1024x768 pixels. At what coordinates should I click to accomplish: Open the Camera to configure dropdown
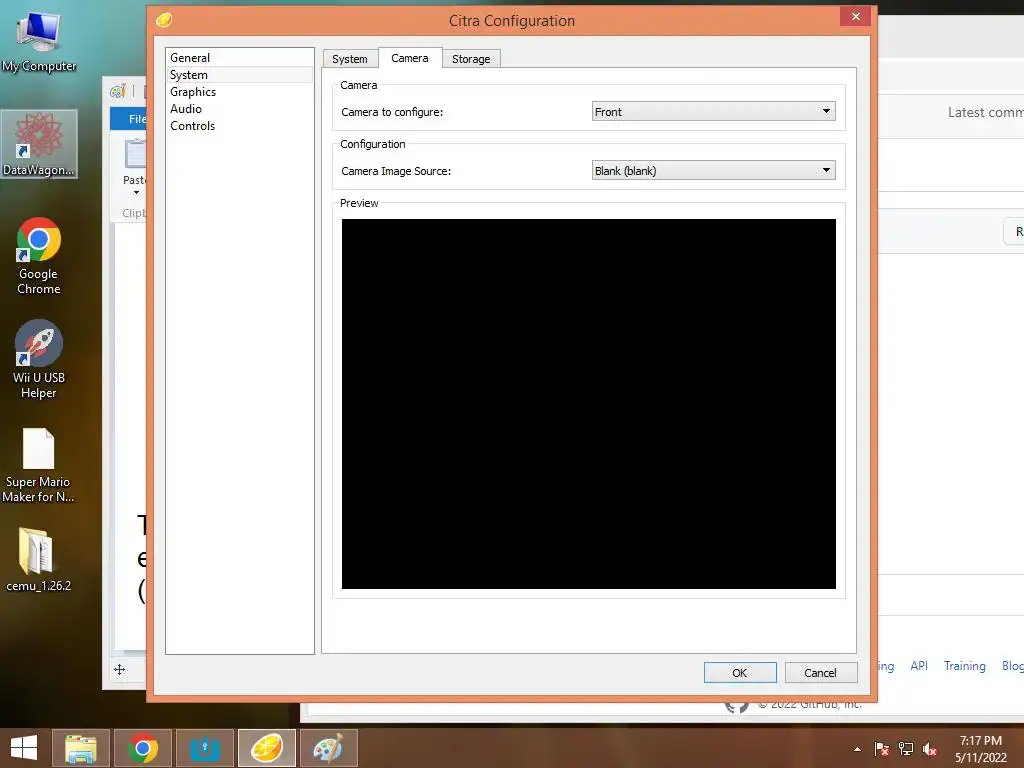[x=713, y=112]
